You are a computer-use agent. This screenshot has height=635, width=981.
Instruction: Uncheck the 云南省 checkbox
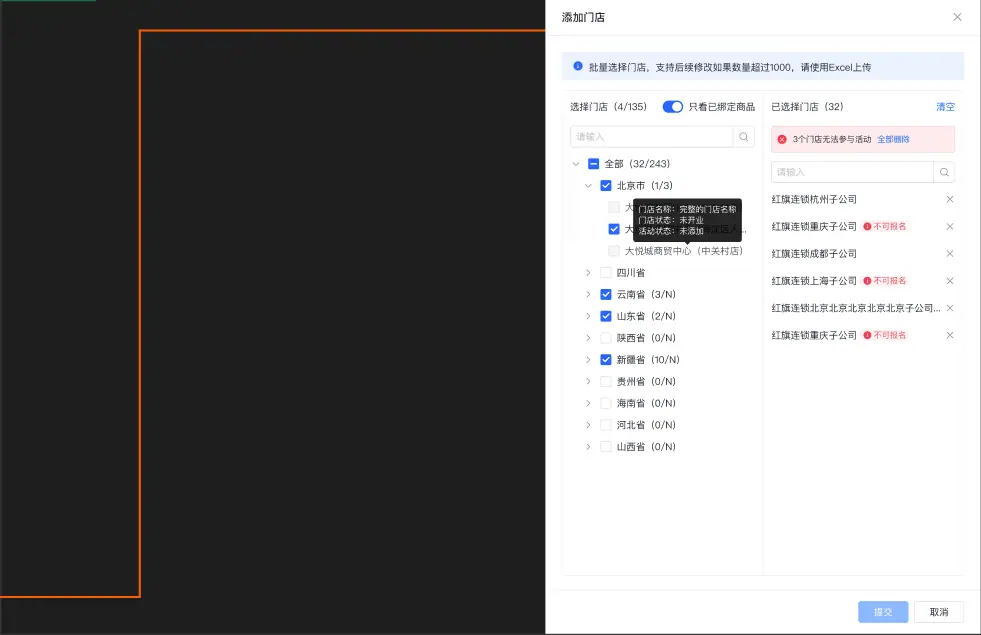606,295
